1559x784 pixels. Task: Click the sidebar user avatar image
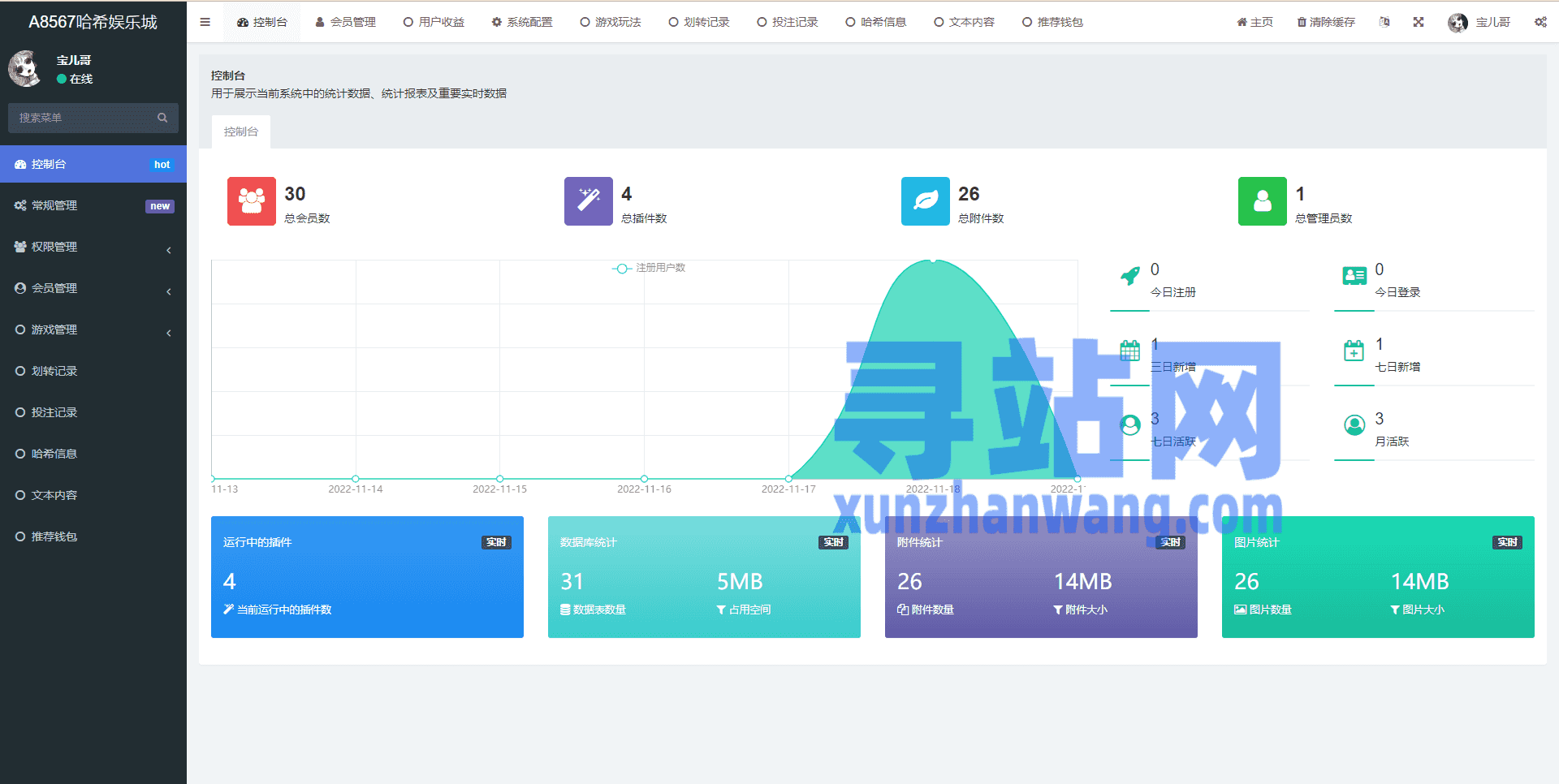(25, 69)
